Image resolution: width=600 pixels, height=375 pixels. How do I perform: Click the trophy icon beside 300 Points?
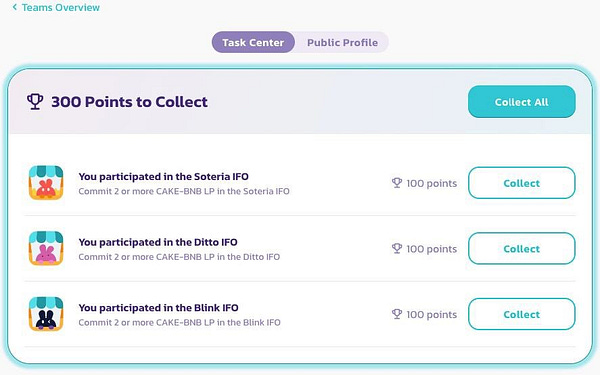coord(35,102)
